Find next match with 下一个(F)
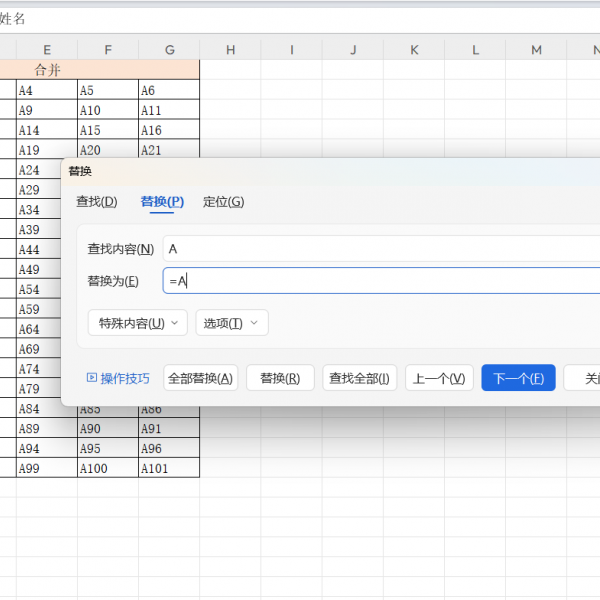Viewport: 600px width, 600px height. [x=518, y=378]
